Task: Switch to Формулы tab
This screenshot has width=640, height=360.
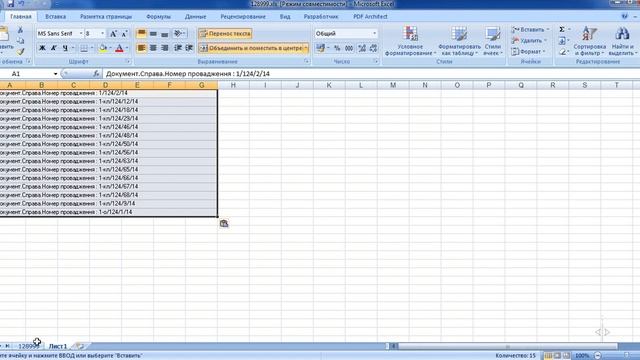Action: 158,17
